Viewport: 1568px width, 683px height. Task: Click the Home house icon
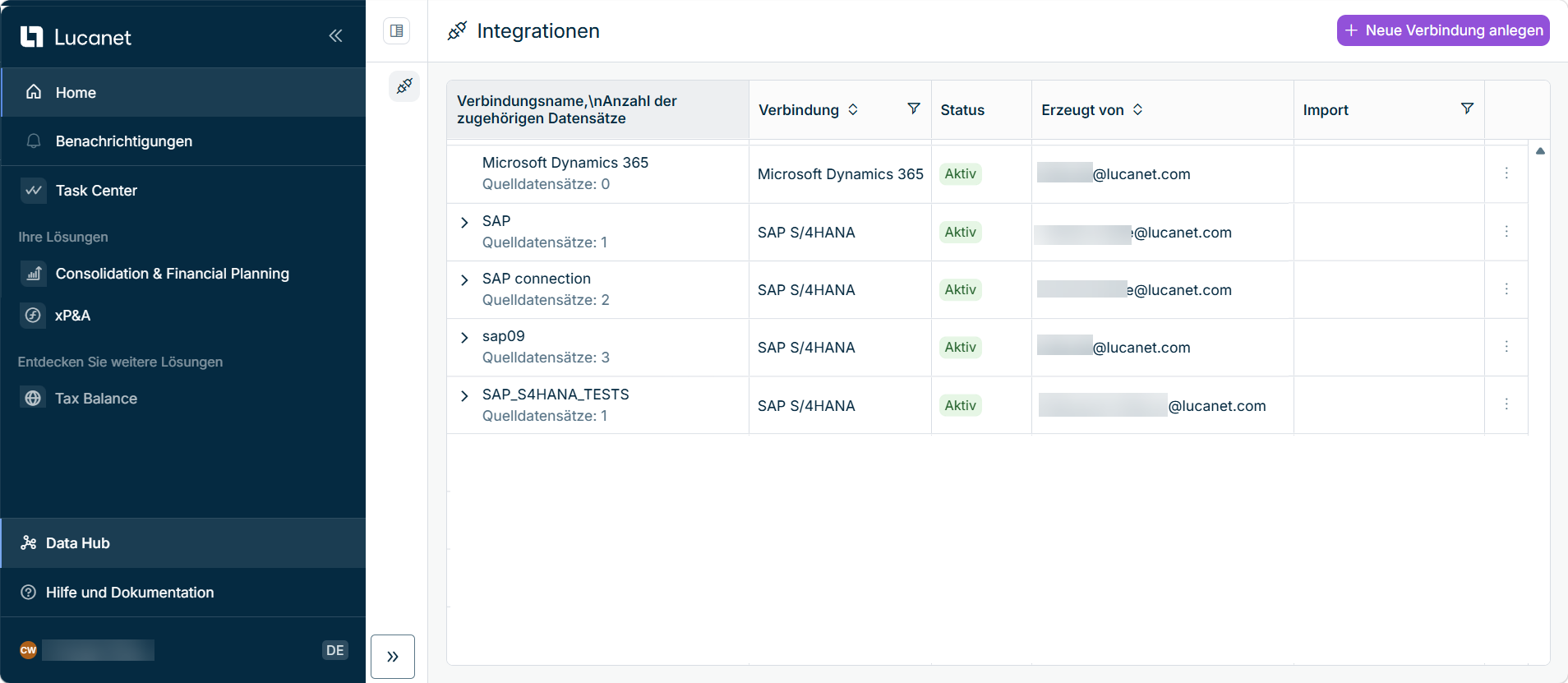pos(34,91)
